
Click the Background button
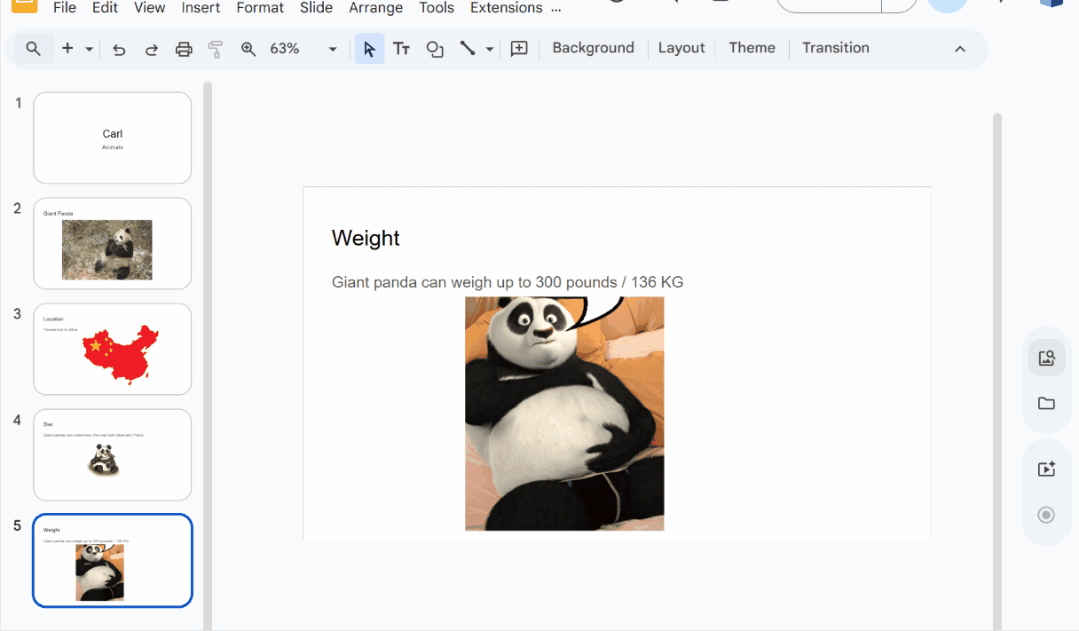coord(593,48)
